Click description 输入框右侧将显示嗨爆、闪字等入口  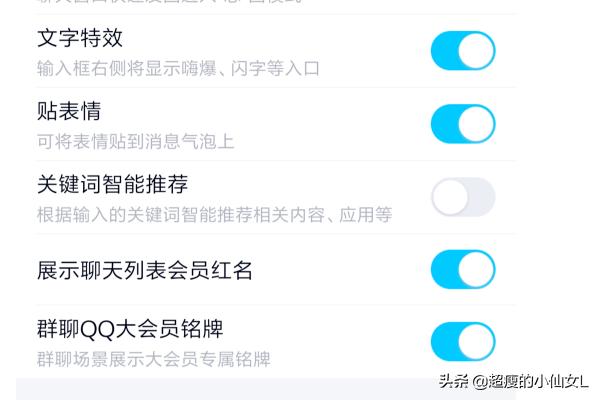[x=178, y=69]
